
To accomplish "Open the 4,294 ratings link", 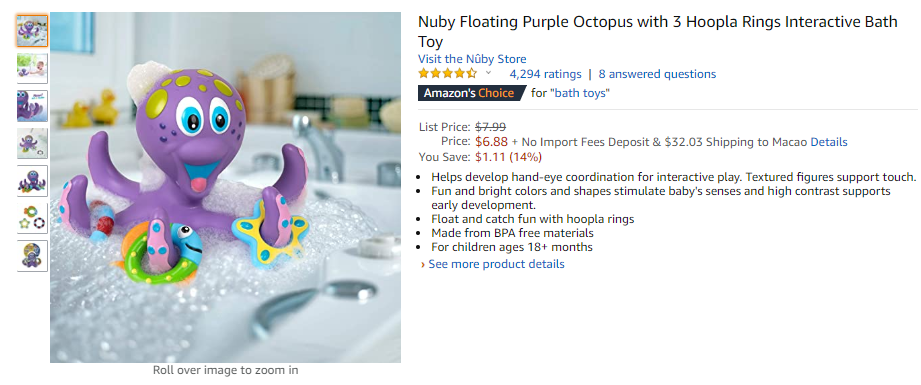I will [545, 74].
